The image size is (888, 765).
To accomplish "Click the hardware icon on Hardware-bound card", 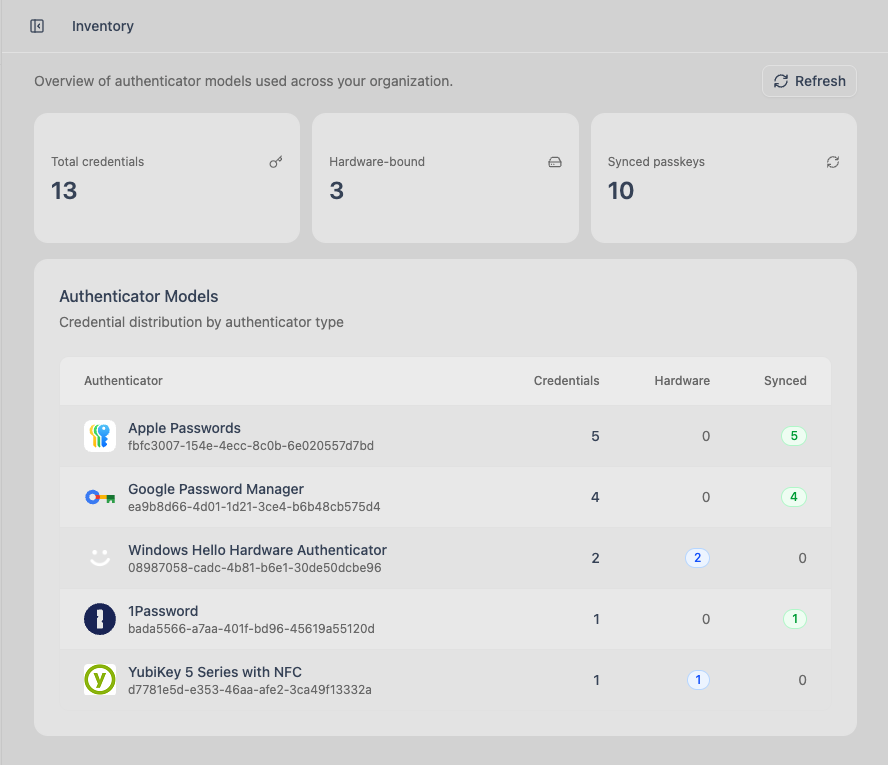I will coord(554,161).
